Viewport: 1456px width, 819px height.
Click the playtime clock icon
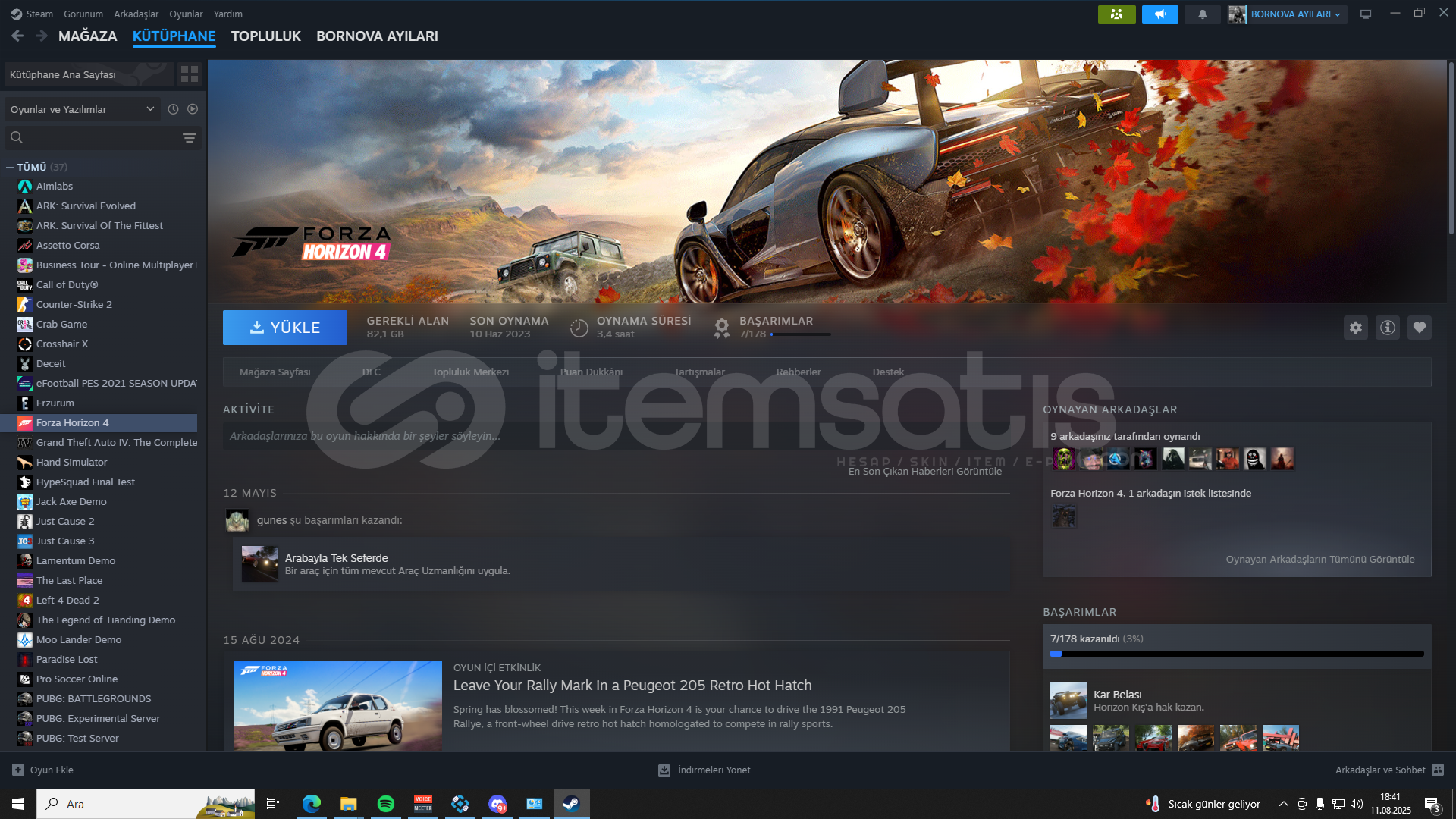(579, 328)
